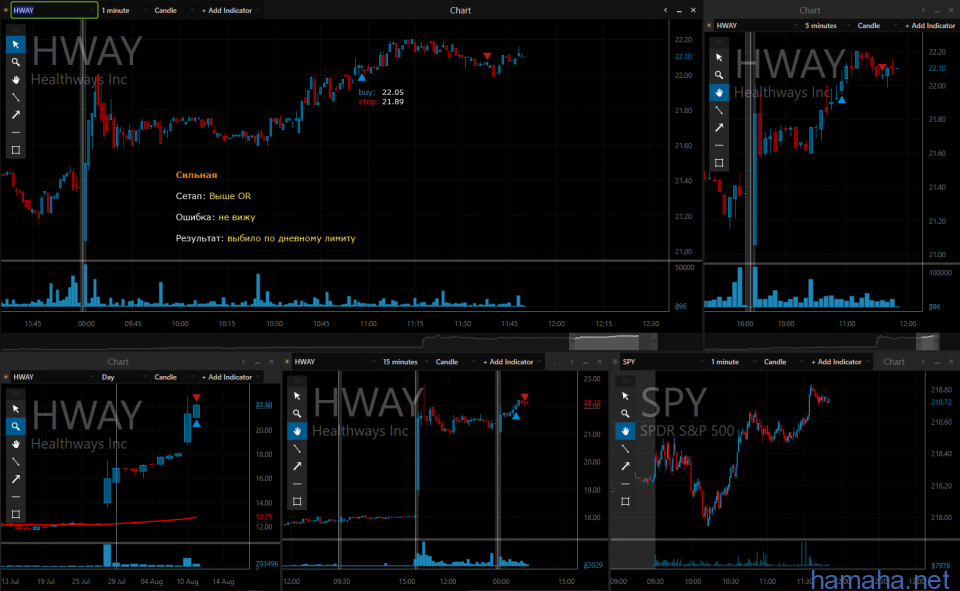Open the 1 minute timeframe dropdown for the main HWAY chart

click(124, 10)
